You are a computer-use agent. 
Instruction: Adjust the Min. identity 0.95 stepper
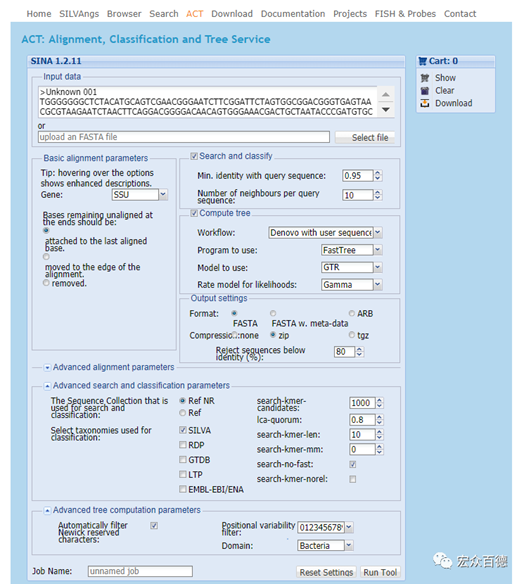coord(378,175)
